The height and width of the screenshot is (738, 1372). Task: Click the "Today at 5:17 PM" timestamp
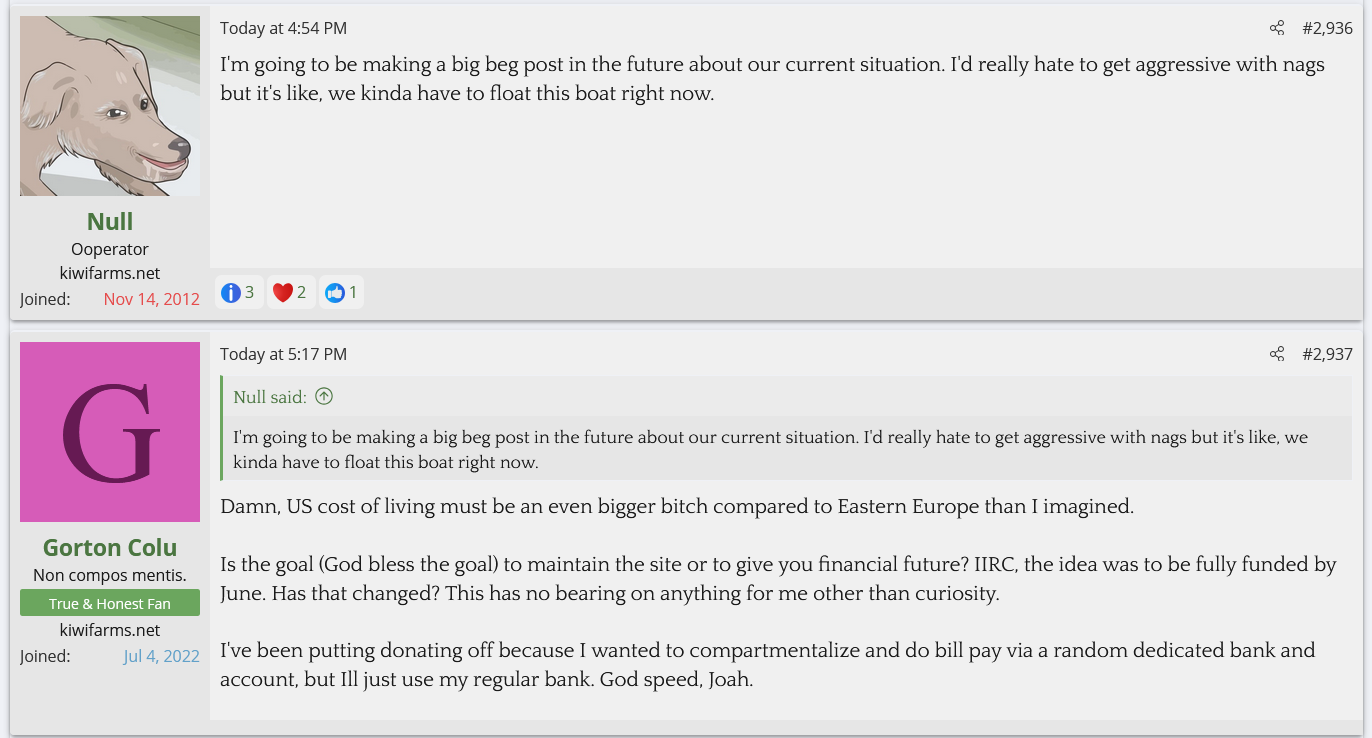[x=284, y=354]
